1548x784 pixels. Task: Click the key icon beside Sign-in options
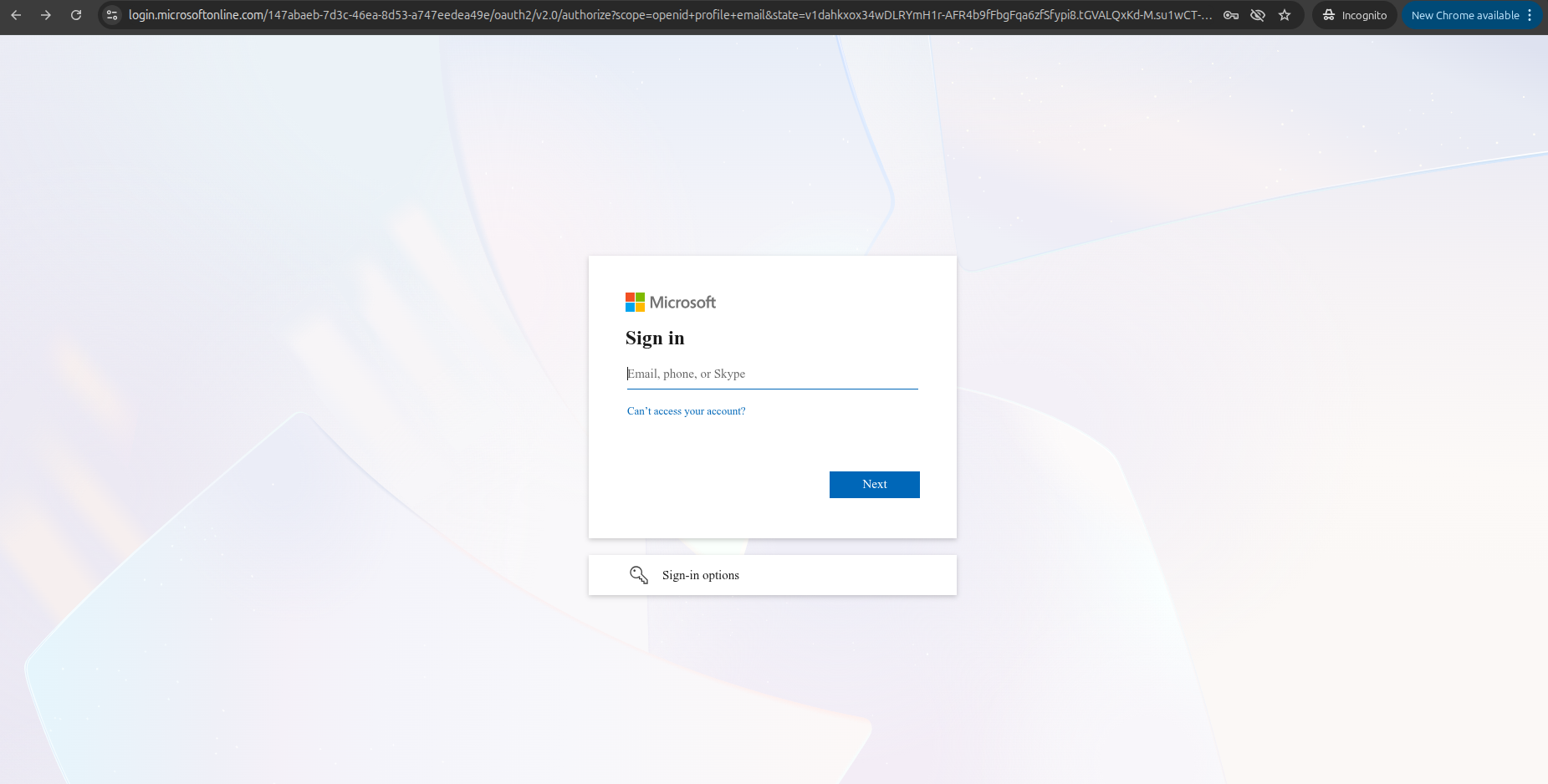[x=639, y=575]
